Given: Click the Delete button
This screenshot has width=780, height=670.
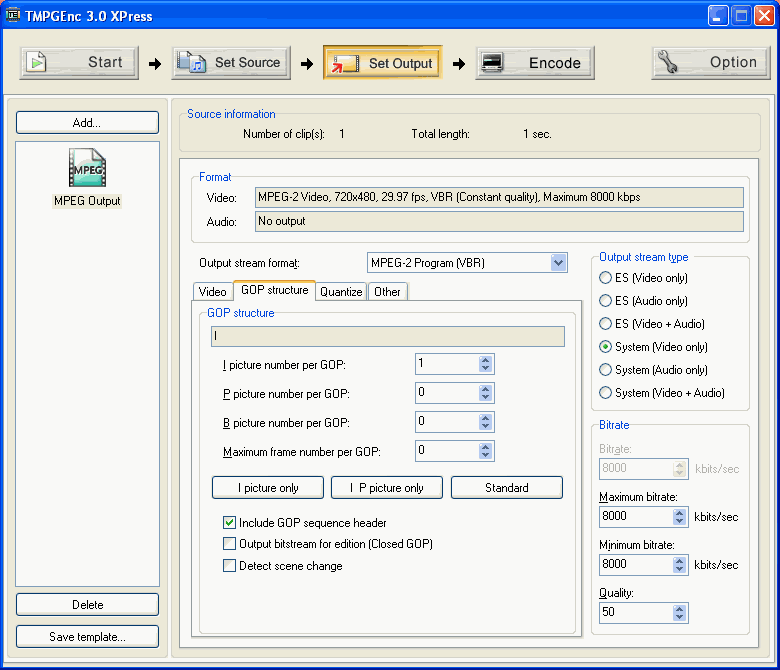Looking at the screenshot, I should click(x=88, y=604).
